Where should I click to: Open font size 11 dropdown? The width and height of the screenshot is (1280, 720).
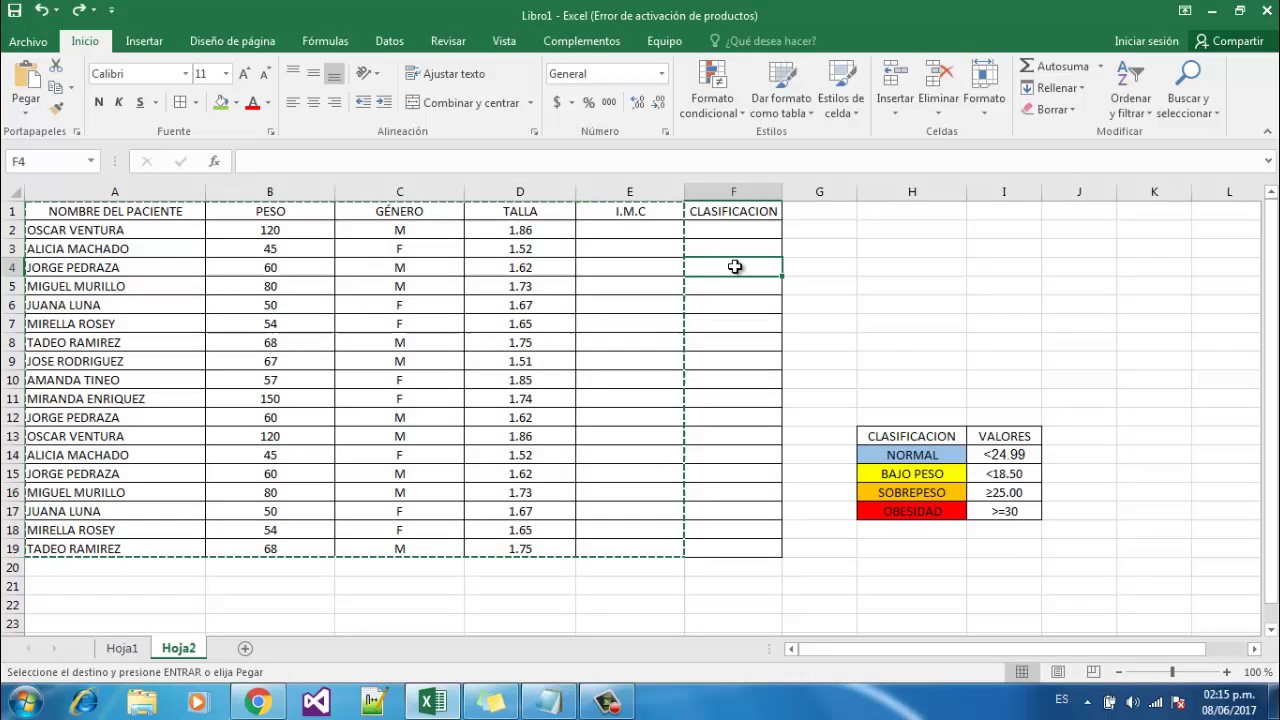click(x=226, y=74)
